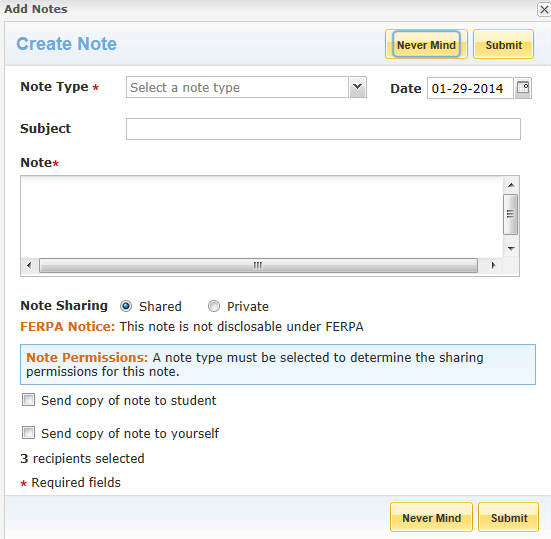
Task: Click the horizontal scrollbar right arrow
Action: [x=493, y=265]
